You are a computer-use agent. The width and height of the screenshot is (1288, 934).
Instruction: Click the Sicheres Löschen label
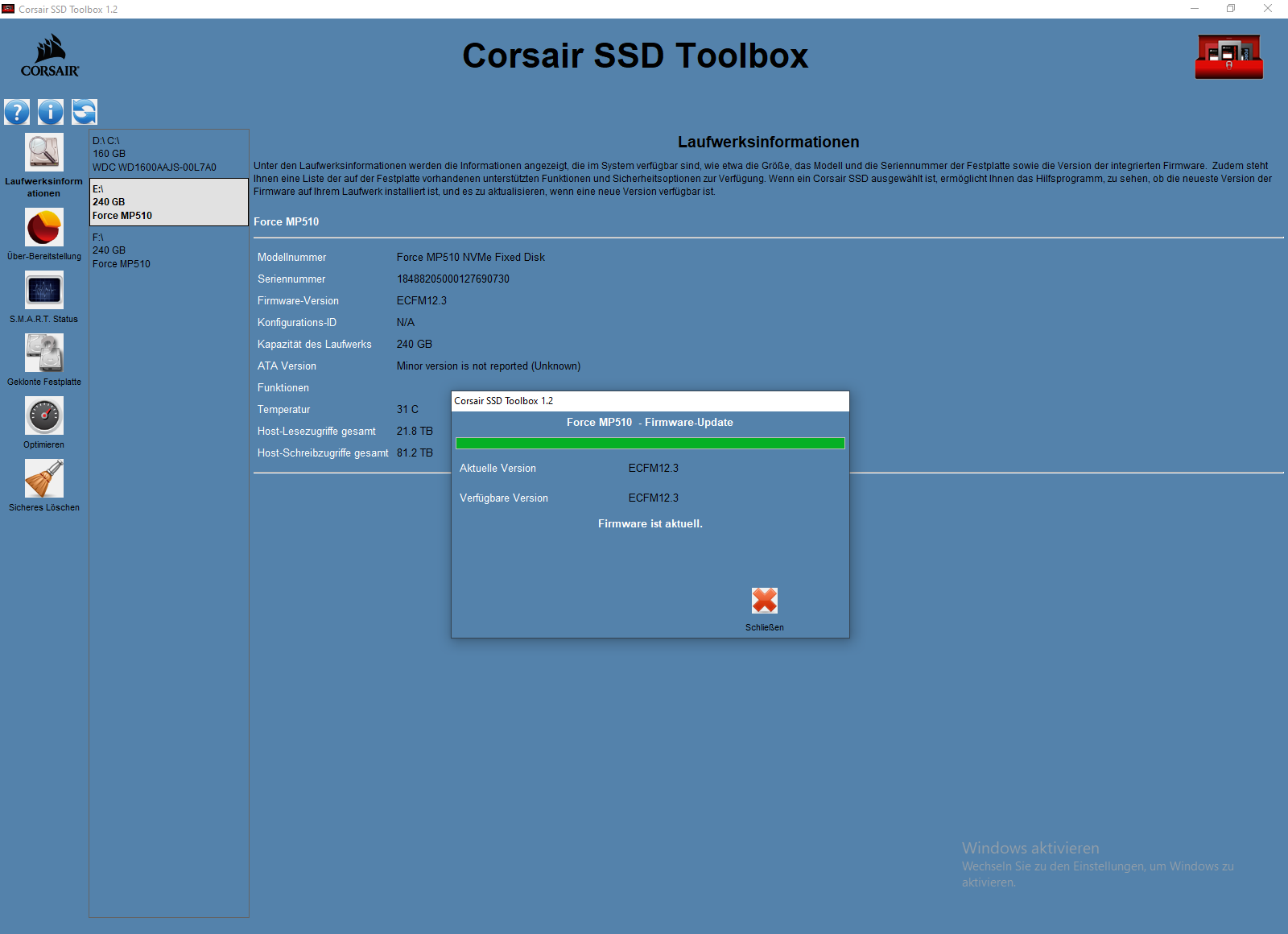[x=44, y=507]
